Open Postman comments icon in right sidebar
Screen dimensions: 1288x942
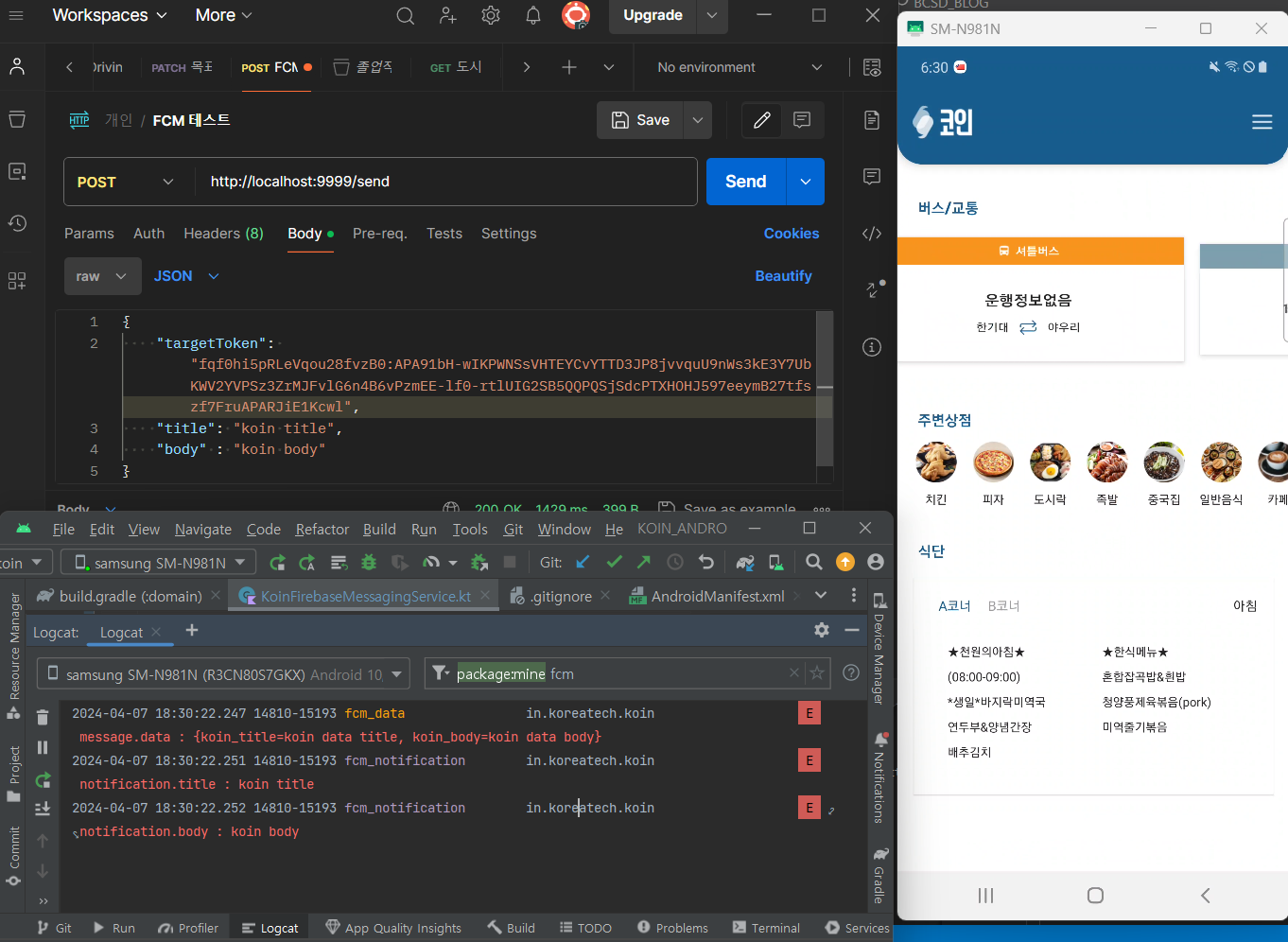coord(872,177)
